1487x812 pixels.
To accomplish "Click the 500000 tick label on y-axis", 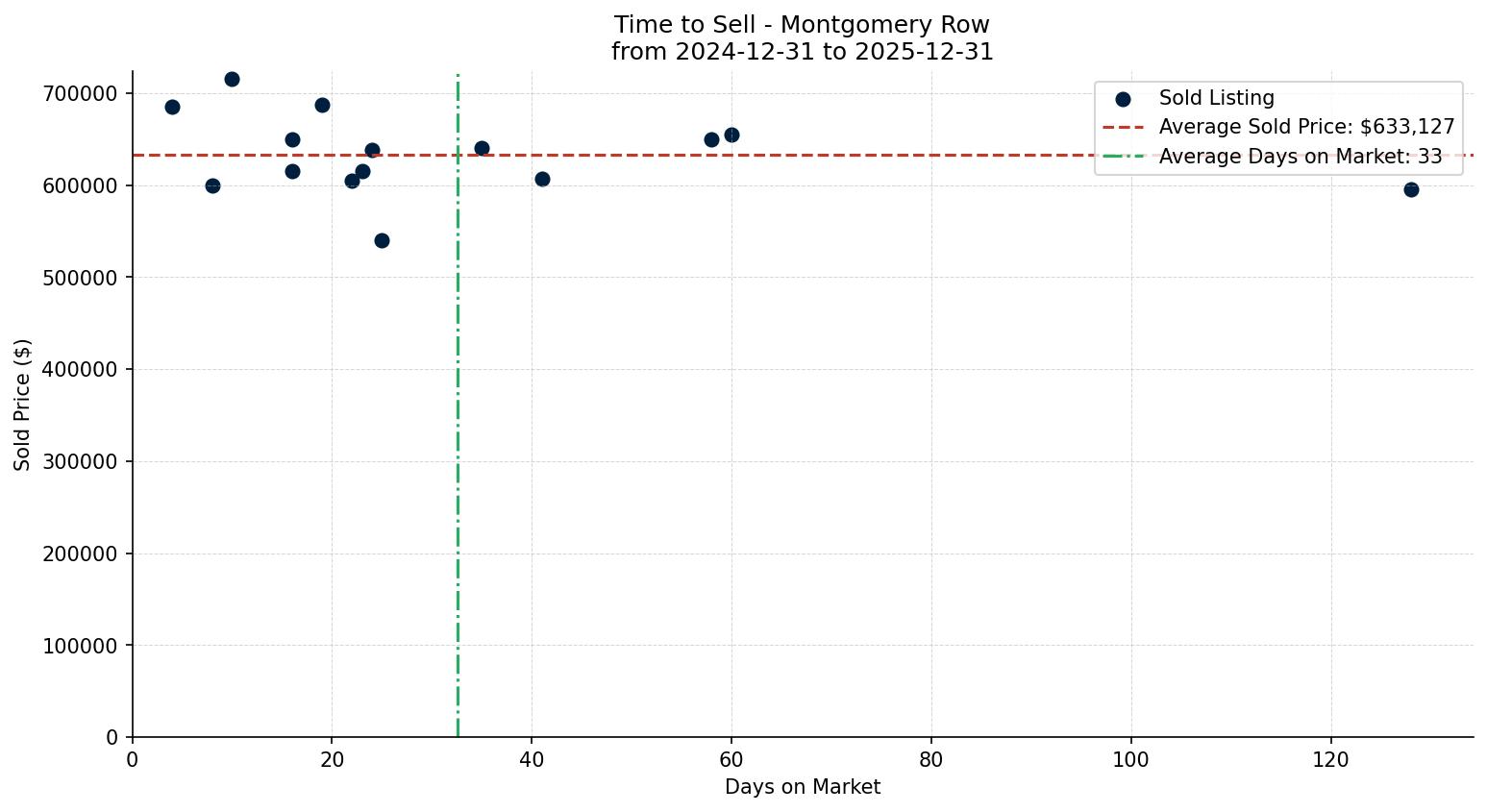I will click(80, 278).
